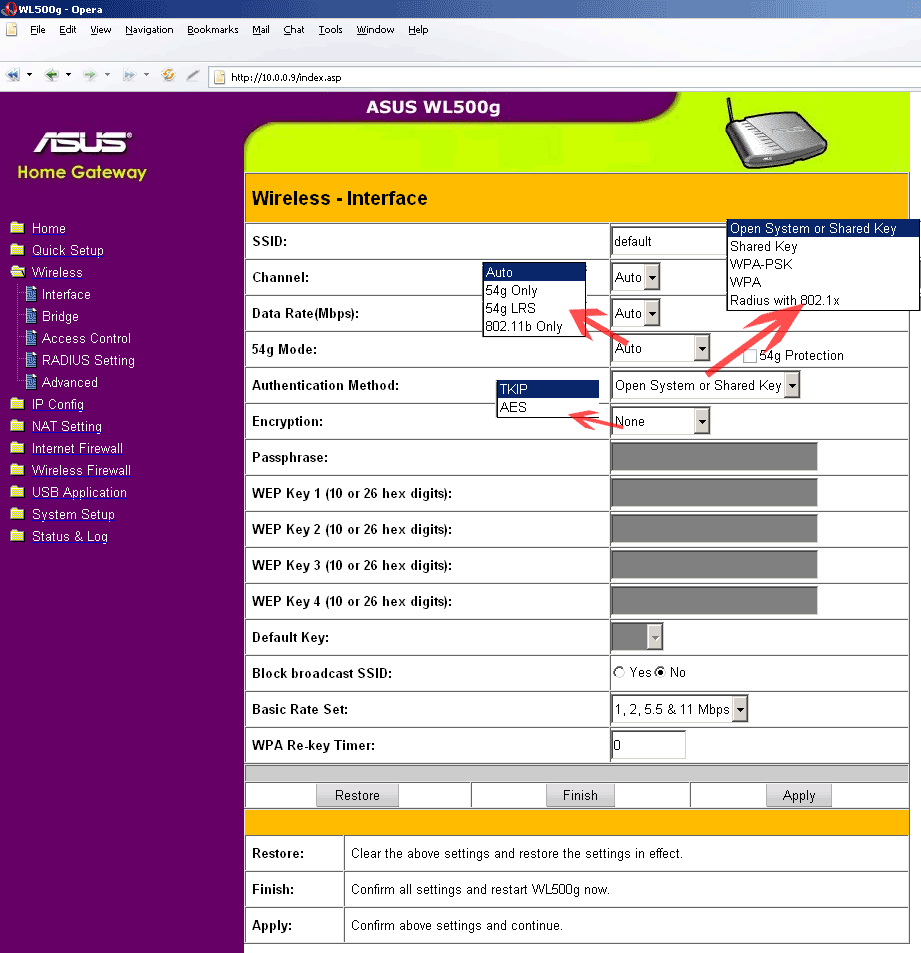Go forward with the forward arrow icon
921x953 pixels.
[90, 75]
